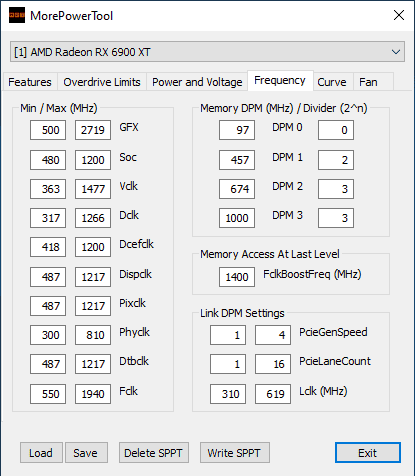Click the PcieGenSpeed minimum field
This screenshot has width=415, height=476.
point(228,335)
